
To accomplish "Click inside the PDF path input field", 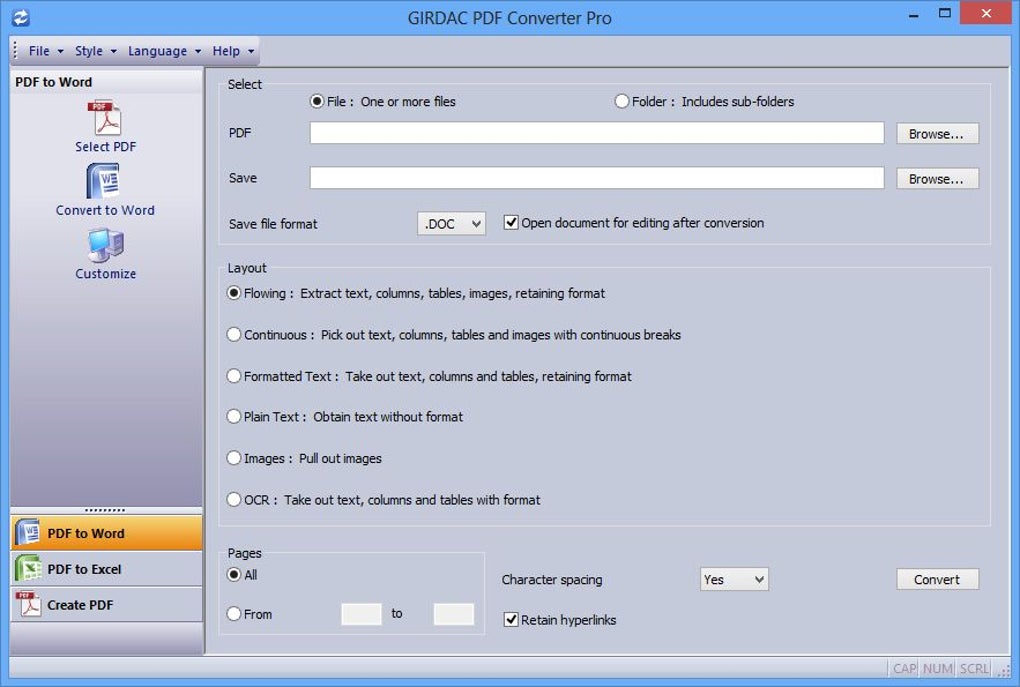I will [x=597, y=133].
